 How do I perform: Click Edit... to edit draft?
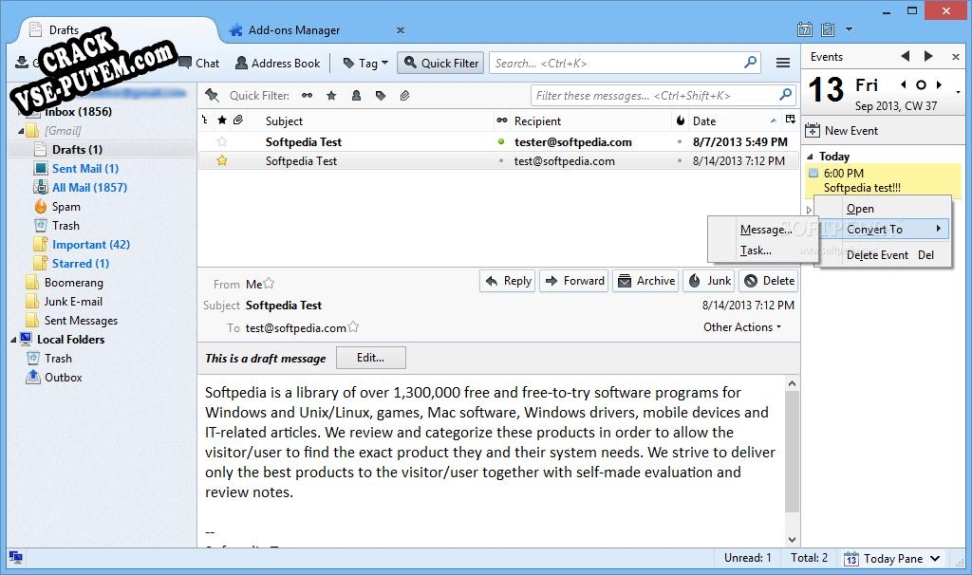pyautogui.click(x=371, y=358)
